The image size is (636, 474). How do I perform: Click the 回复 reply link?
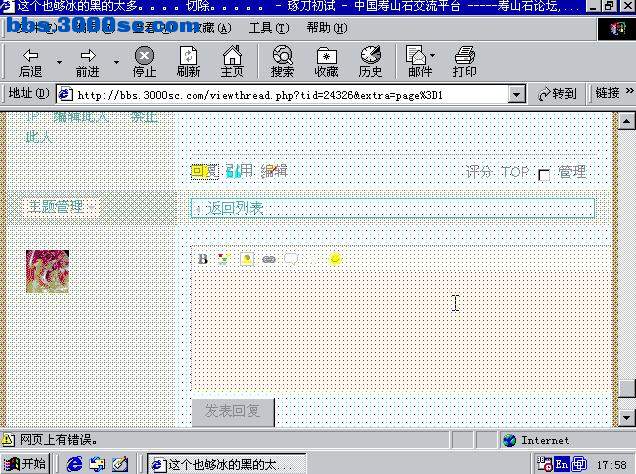(205, 172)
